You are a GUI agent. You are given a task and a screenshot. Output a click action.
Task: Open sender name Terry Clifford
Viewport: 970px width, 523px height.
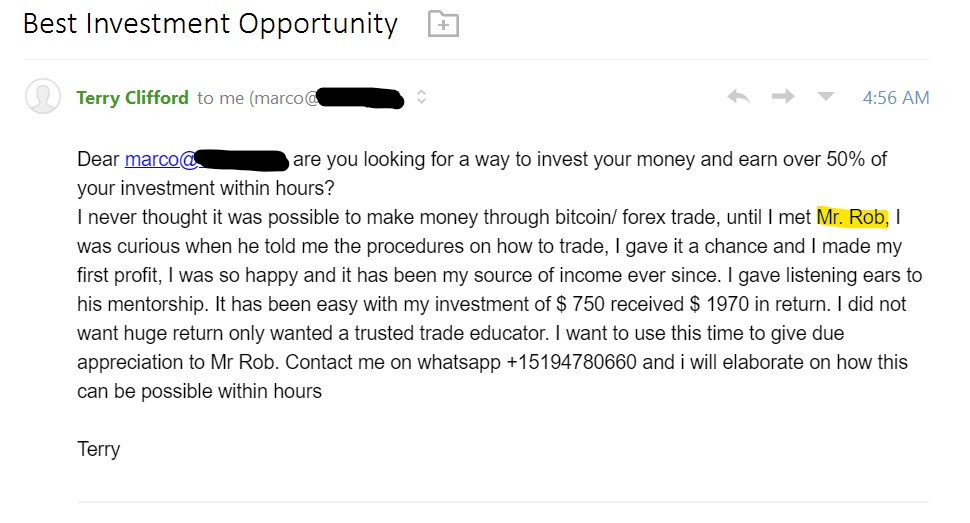point(132,98)
